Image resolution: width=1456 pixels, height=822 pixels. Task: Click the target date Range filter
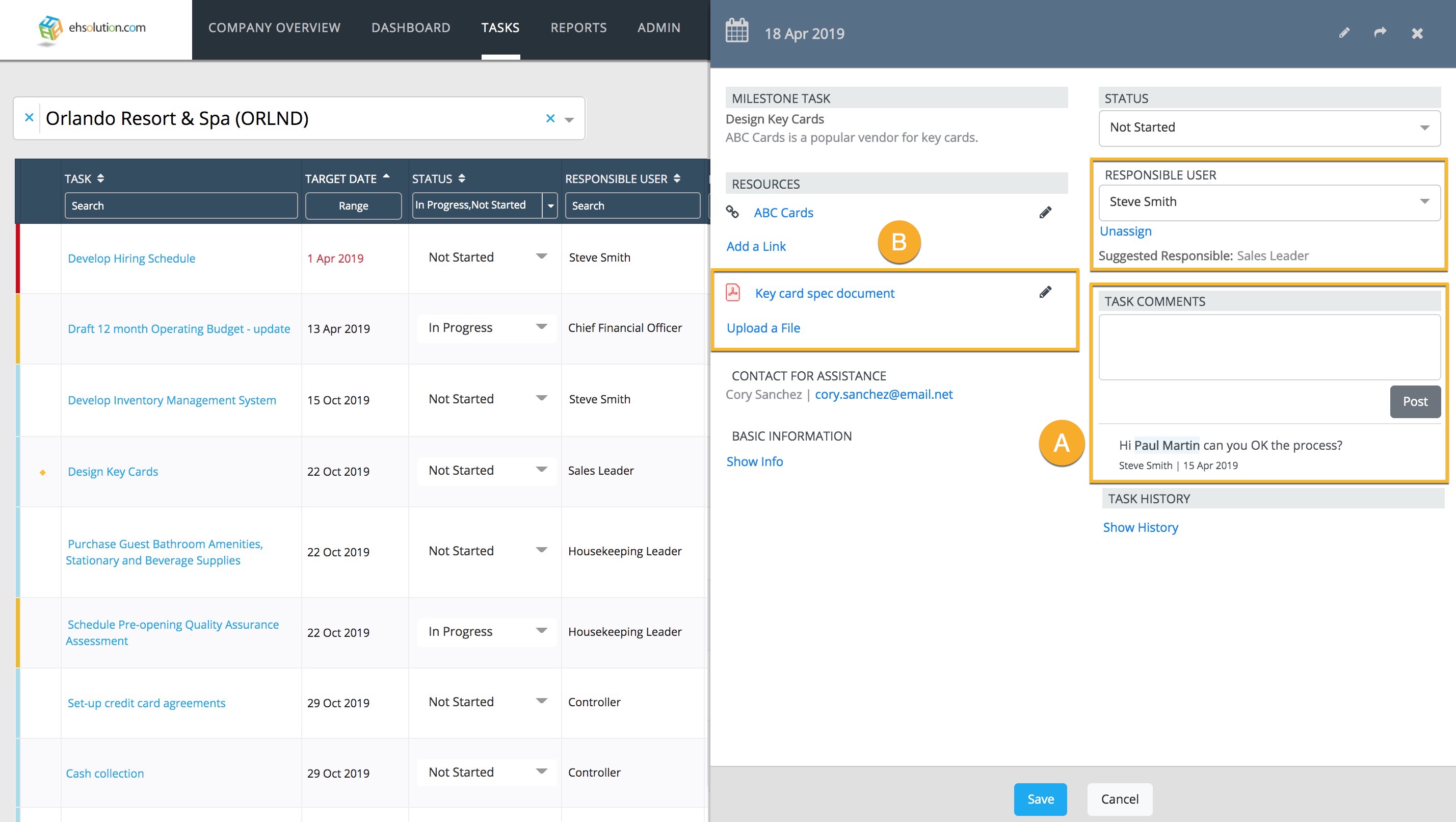point(353,205)
